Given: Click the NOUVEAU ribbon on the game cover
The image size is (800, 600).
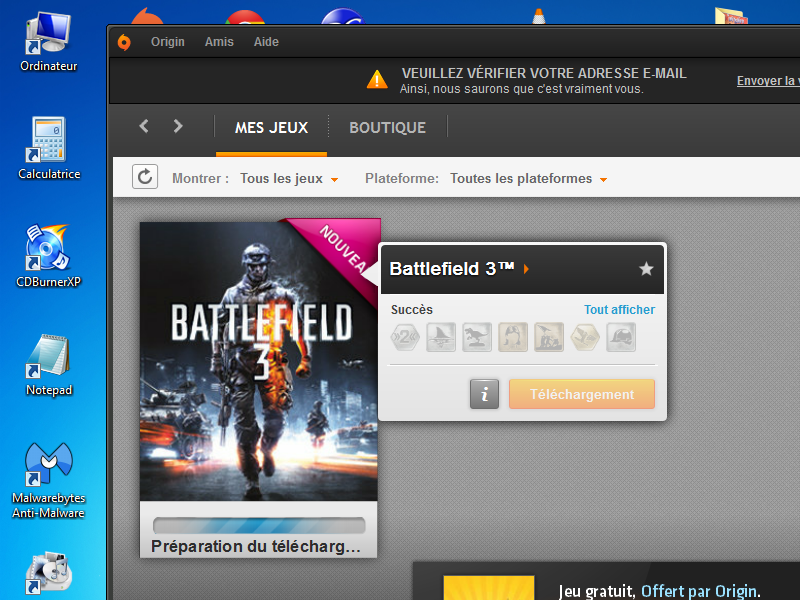Looking at the screenshot, I should [342, 248].
